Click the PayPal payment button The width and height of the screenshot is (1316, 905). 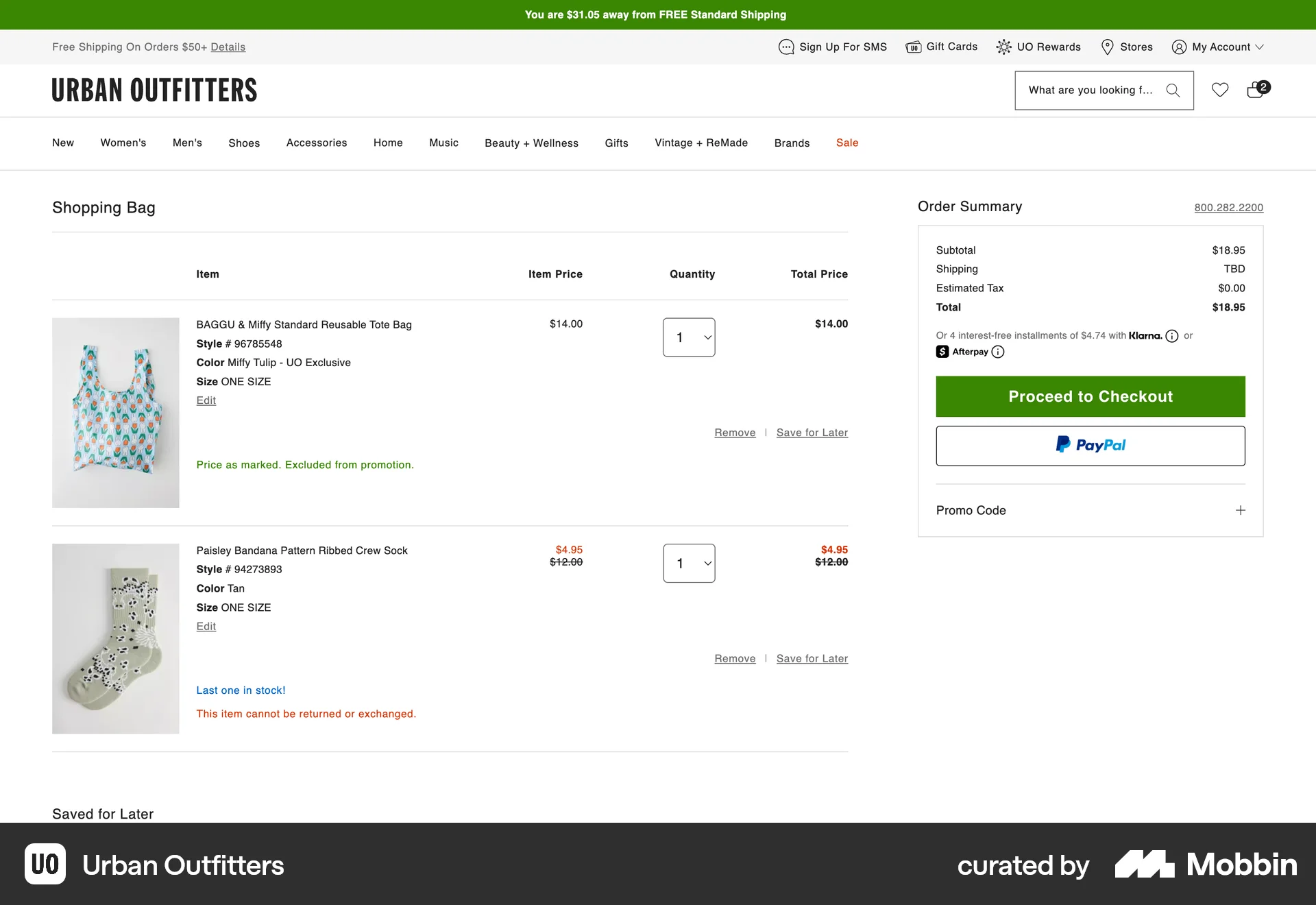click(1090, 446)
